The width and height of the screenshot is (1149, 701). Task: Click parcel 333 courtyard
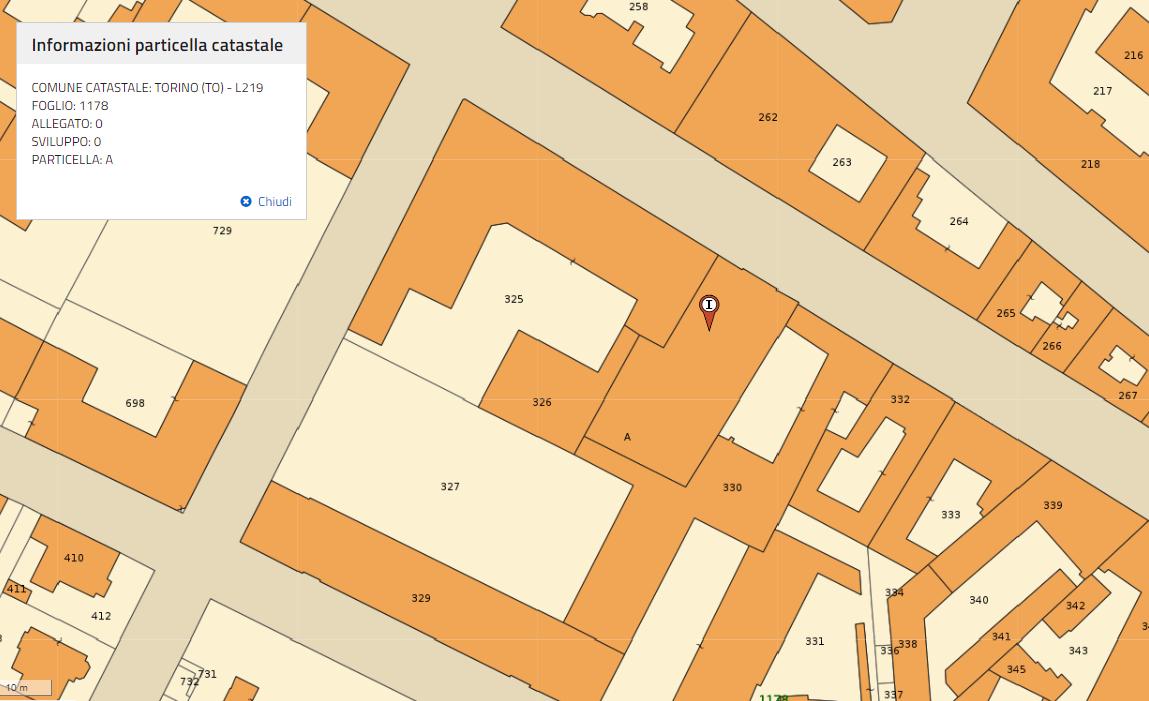point(950,515)
